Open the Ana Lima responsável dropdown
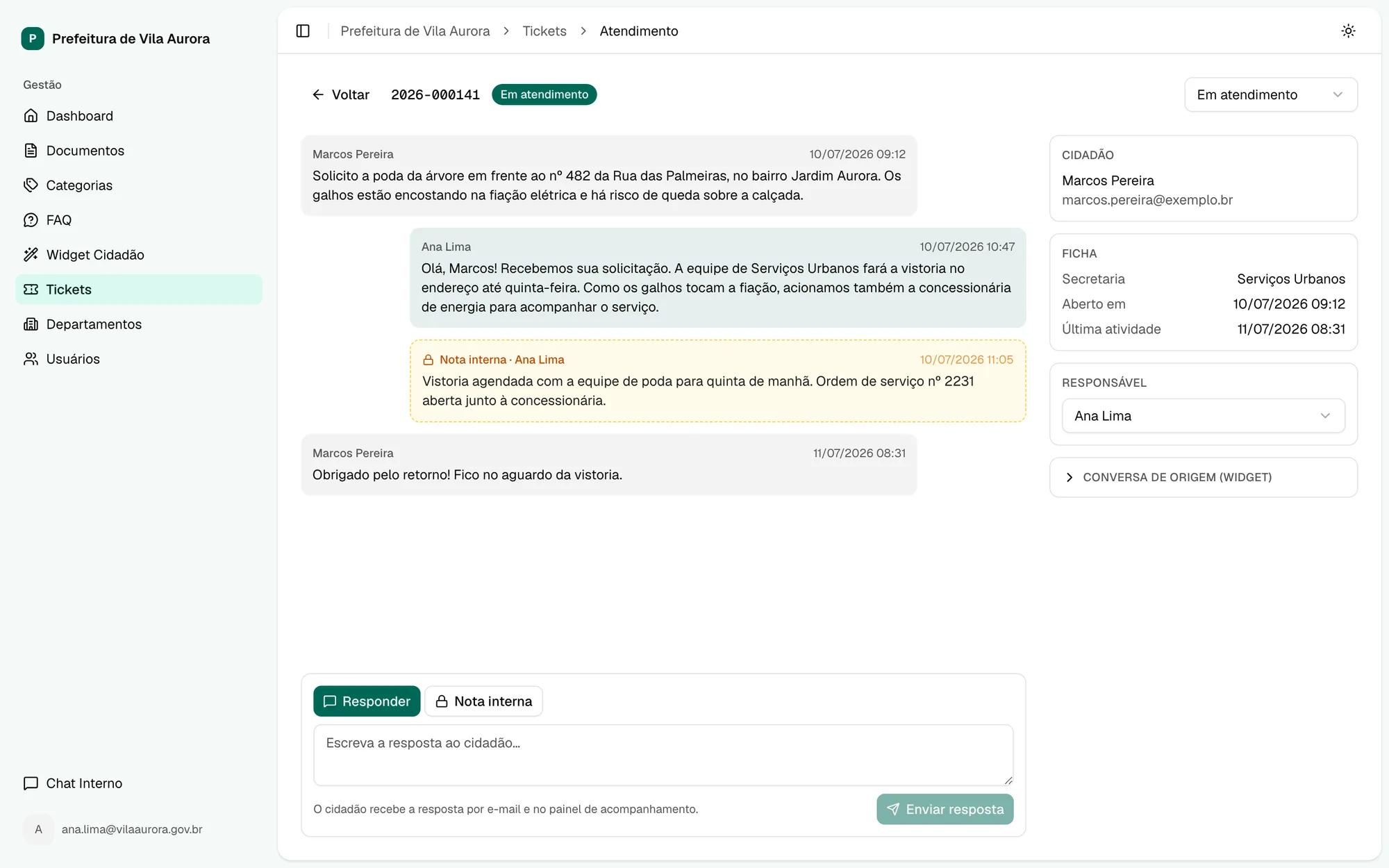This screenshot has height=868, width=1389. (x=1203, y=416)
